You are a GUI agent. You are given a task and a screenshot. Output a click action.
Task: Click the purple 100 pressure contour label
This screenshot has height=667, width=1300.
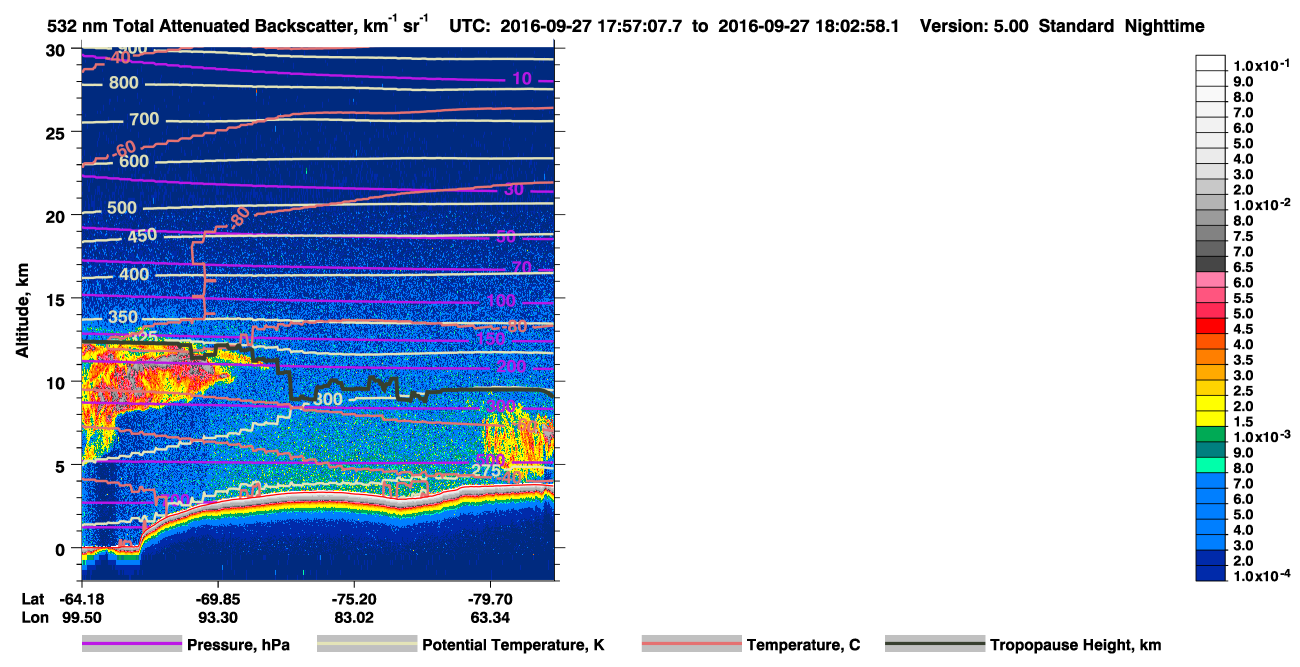[501, 301]
